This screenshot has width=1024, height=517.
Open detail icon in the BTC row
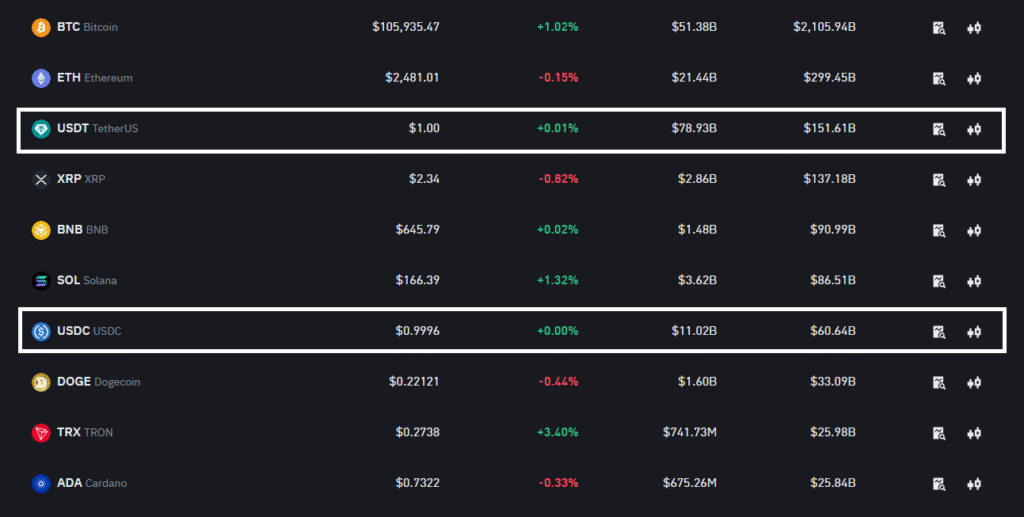click(x=938, y=28)
